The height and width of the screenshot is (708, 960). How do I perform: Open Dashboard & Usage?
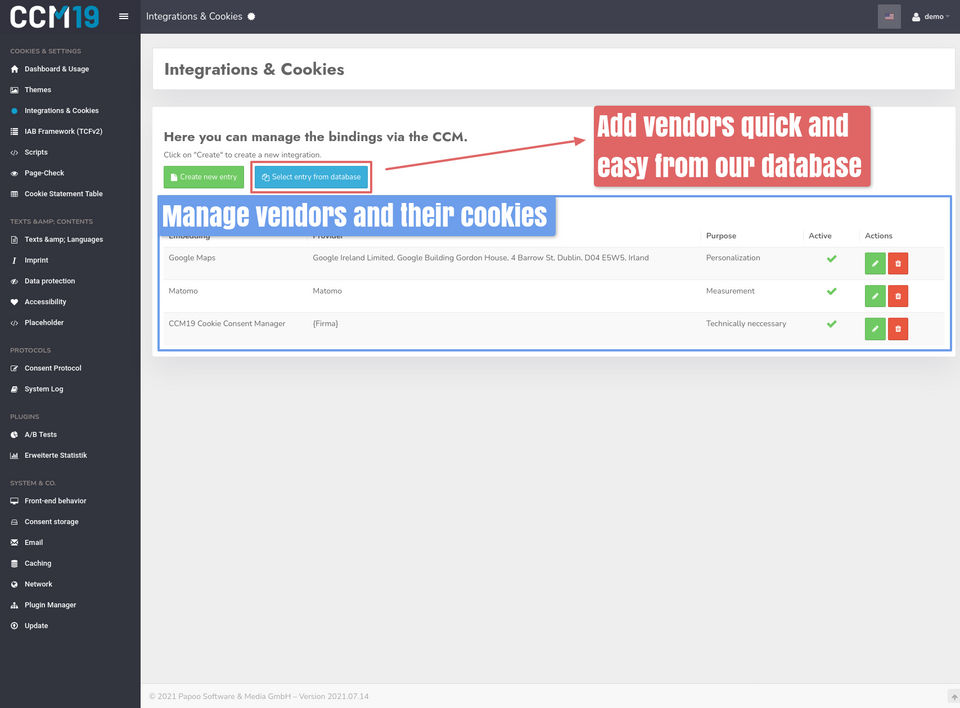point(56,69)
